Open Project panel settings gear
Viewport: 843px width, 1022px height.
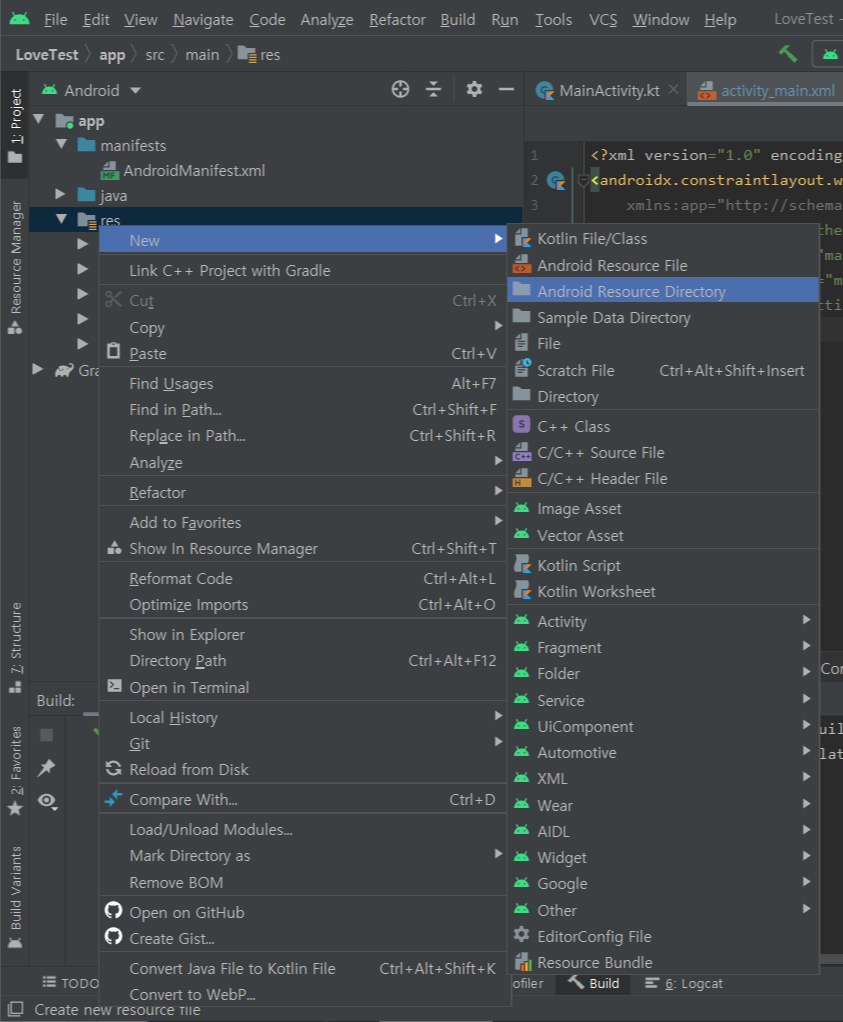coord(474,89)
